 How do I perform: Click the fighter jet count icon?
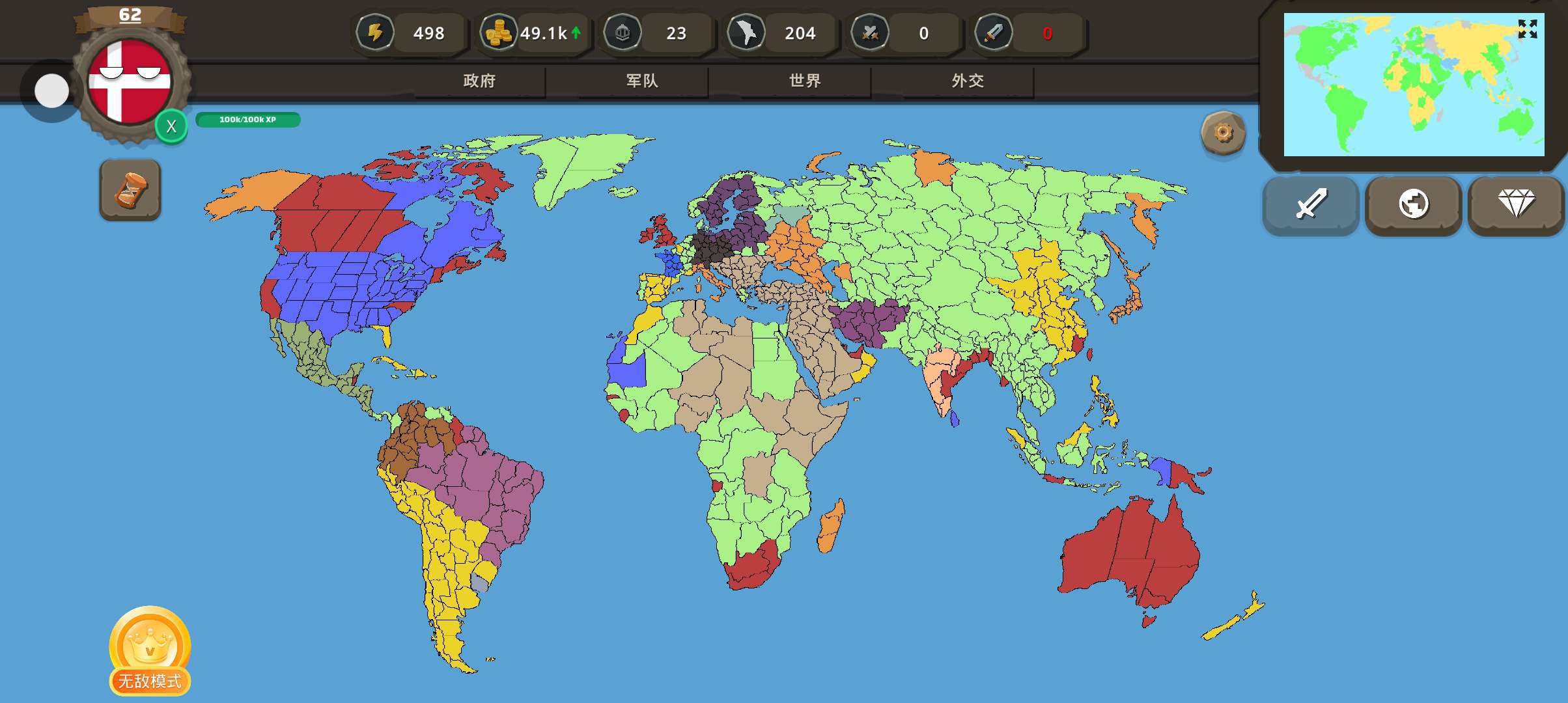point(746,33)
